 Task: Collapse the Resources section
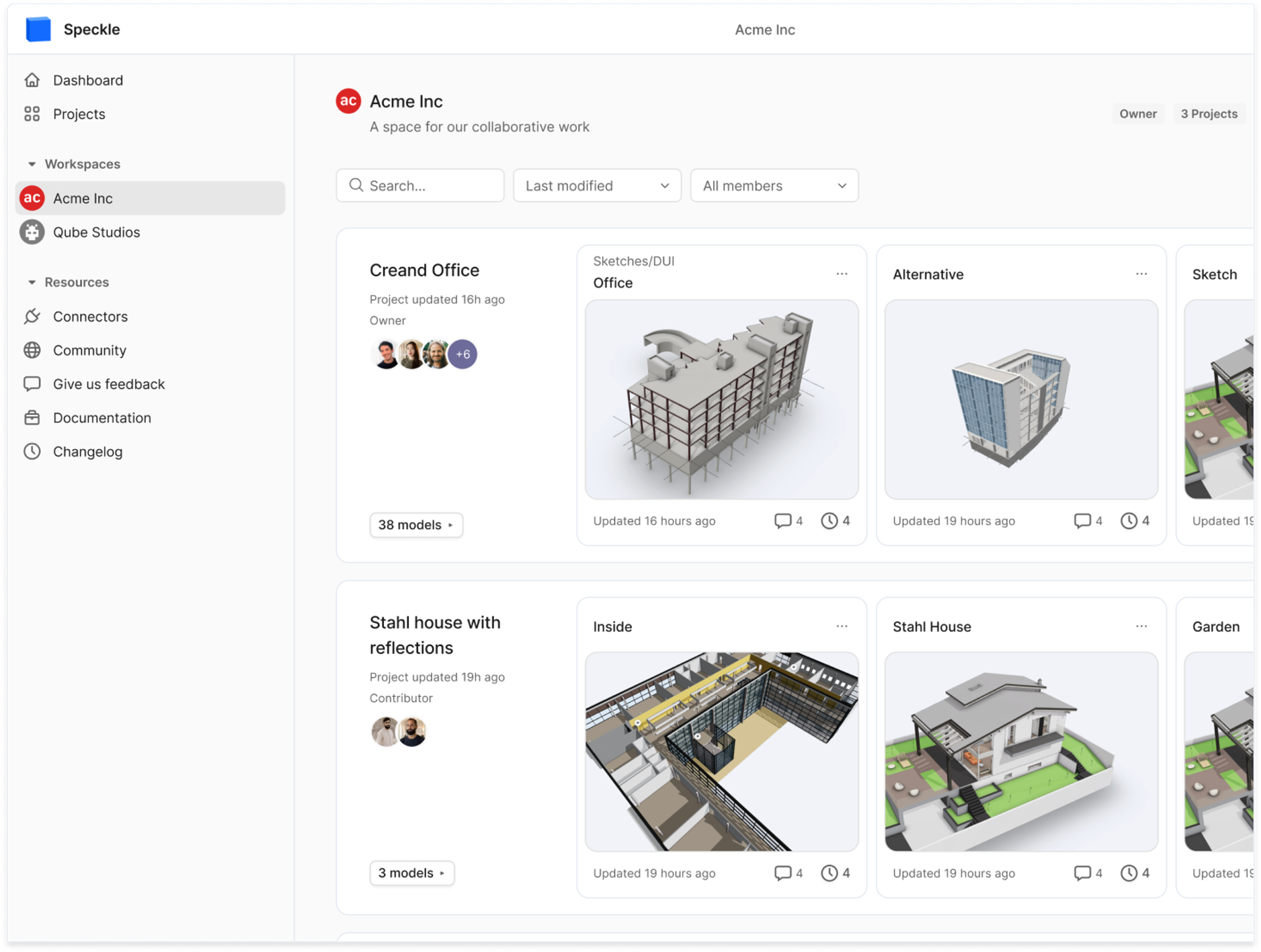(32, 282)
